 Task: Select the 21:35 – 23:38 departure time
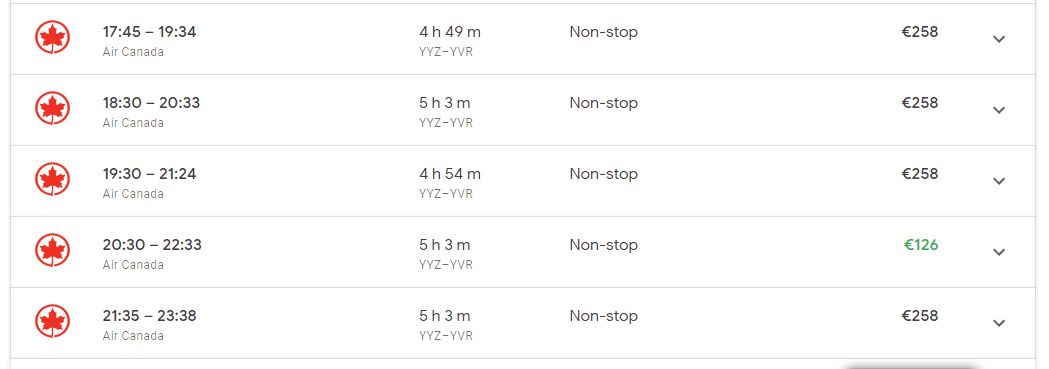(x=149, y=316)
